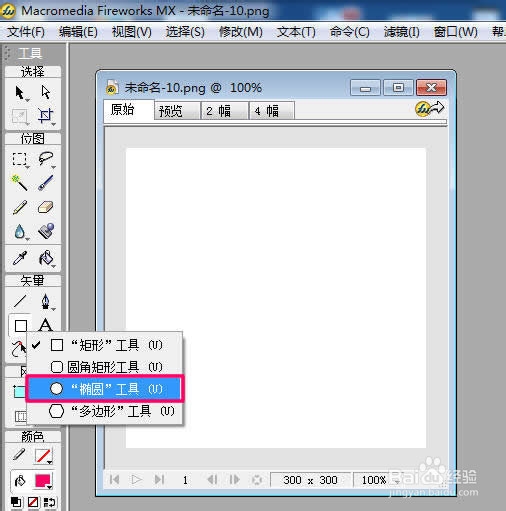This screenshot has width=506, height=511.
Task: Maximize the 未命名-10.png document window
Action: click(x=398, y=88)
